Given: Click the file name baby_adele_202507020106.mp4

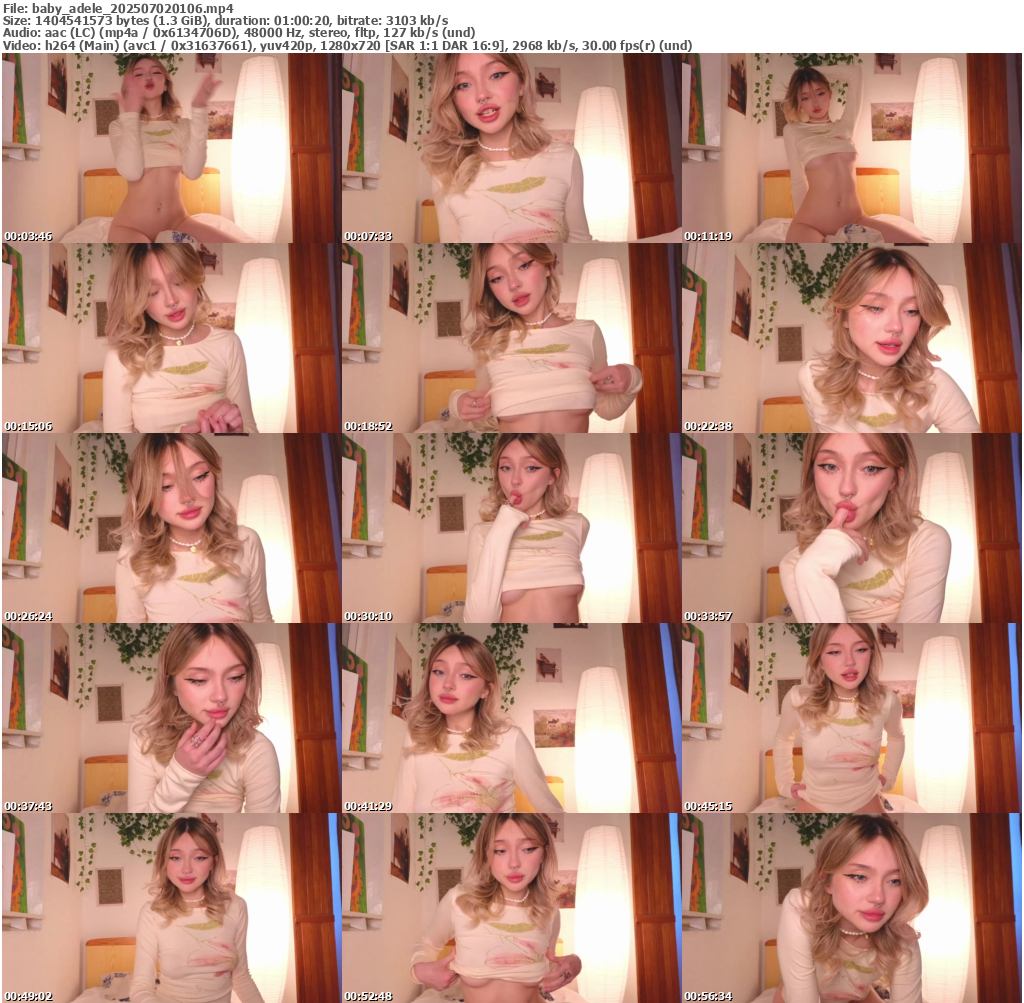Looking at the screenshot, I should coord(133,8).
